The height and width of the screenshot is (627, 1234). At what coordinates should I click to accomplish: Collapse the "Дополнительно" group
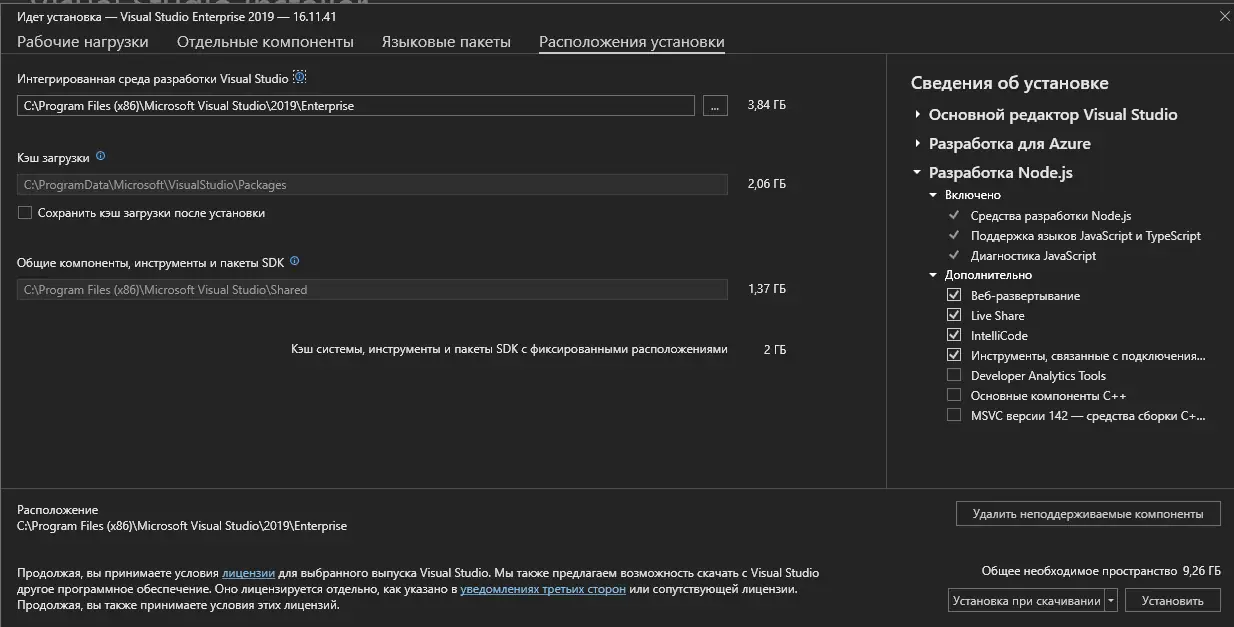[x=933, y=275]
